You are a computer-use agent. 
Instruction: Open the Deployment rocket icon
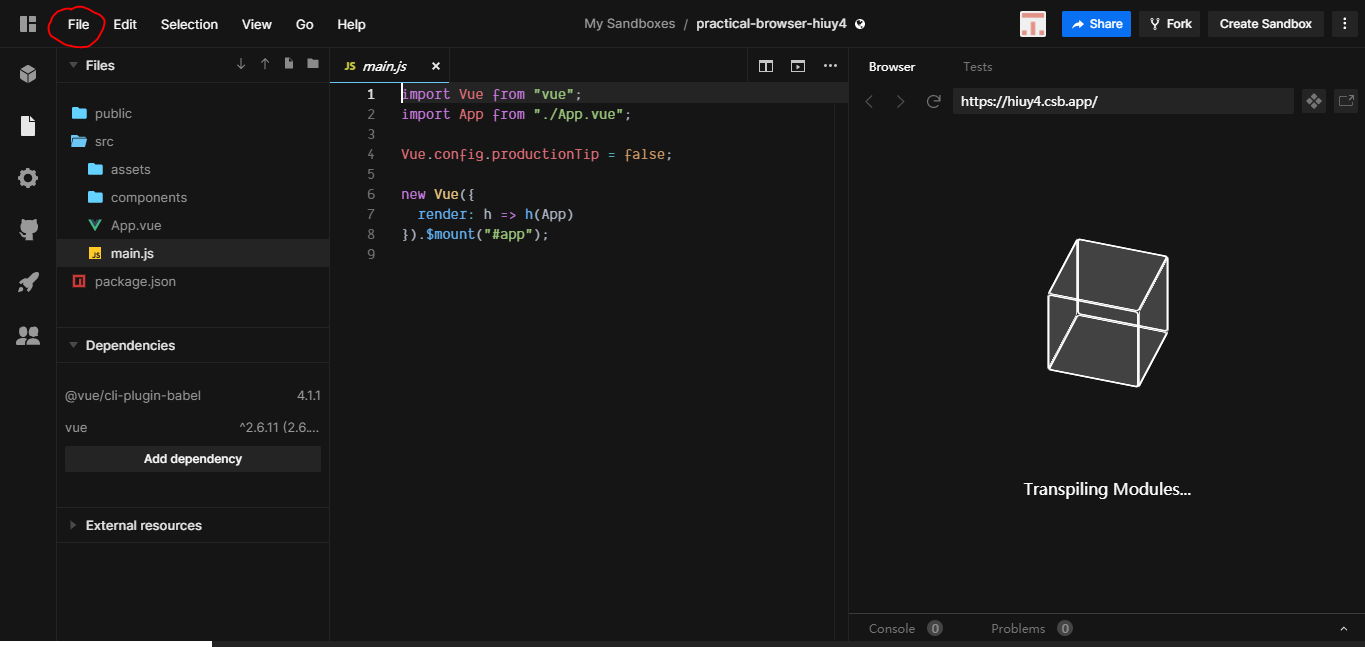pos(28,283)
